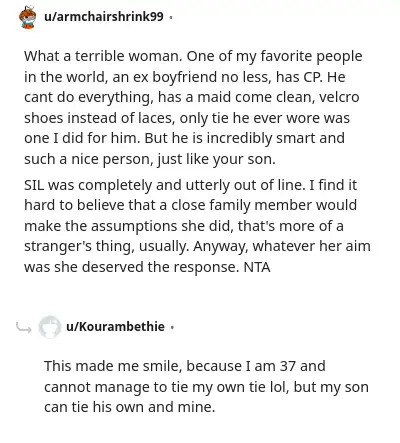The image size is (400, 443).
Task: Click the word "NTA" ending the comment
Action: pyautogui.click(x=257, y=267)
